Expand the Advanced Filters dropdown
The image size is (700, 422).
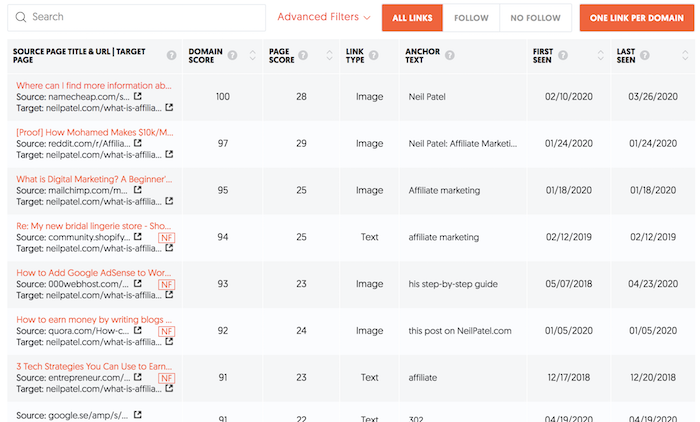click(x=324, y=17)
